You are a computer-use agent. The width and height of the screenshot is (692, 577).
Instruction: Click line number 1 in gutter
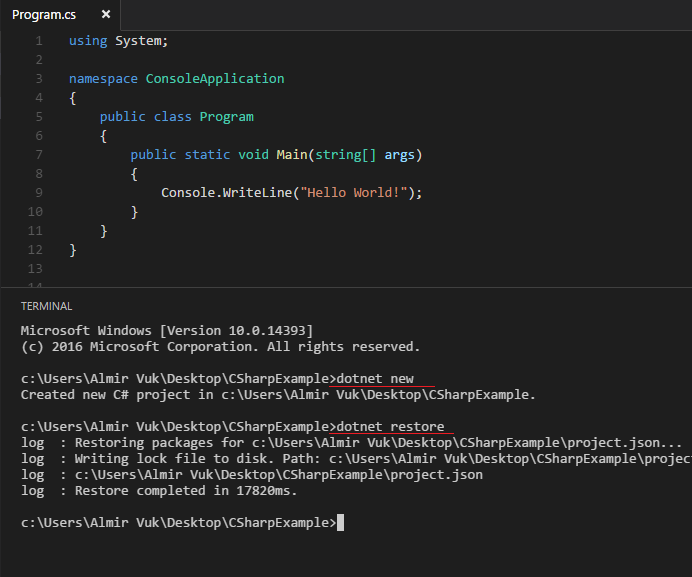[x=38, y=41]
